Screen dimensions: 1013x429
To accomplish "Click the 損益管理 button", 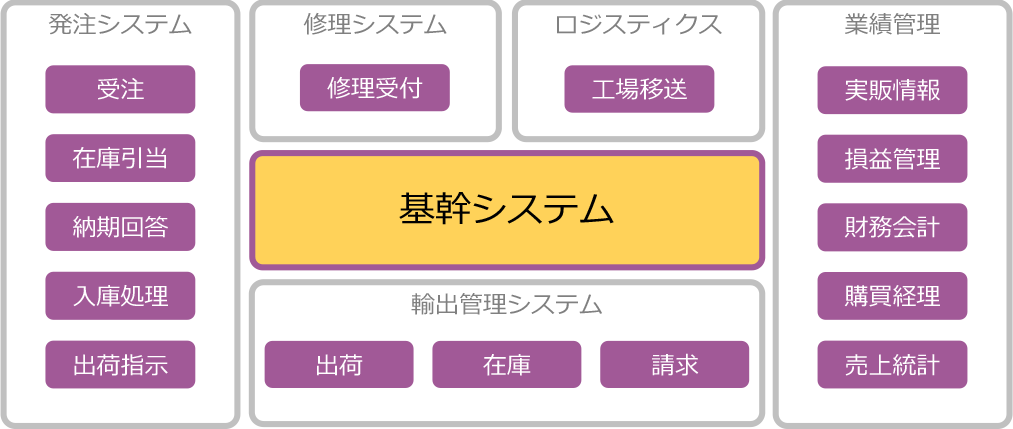I will 892,159.
